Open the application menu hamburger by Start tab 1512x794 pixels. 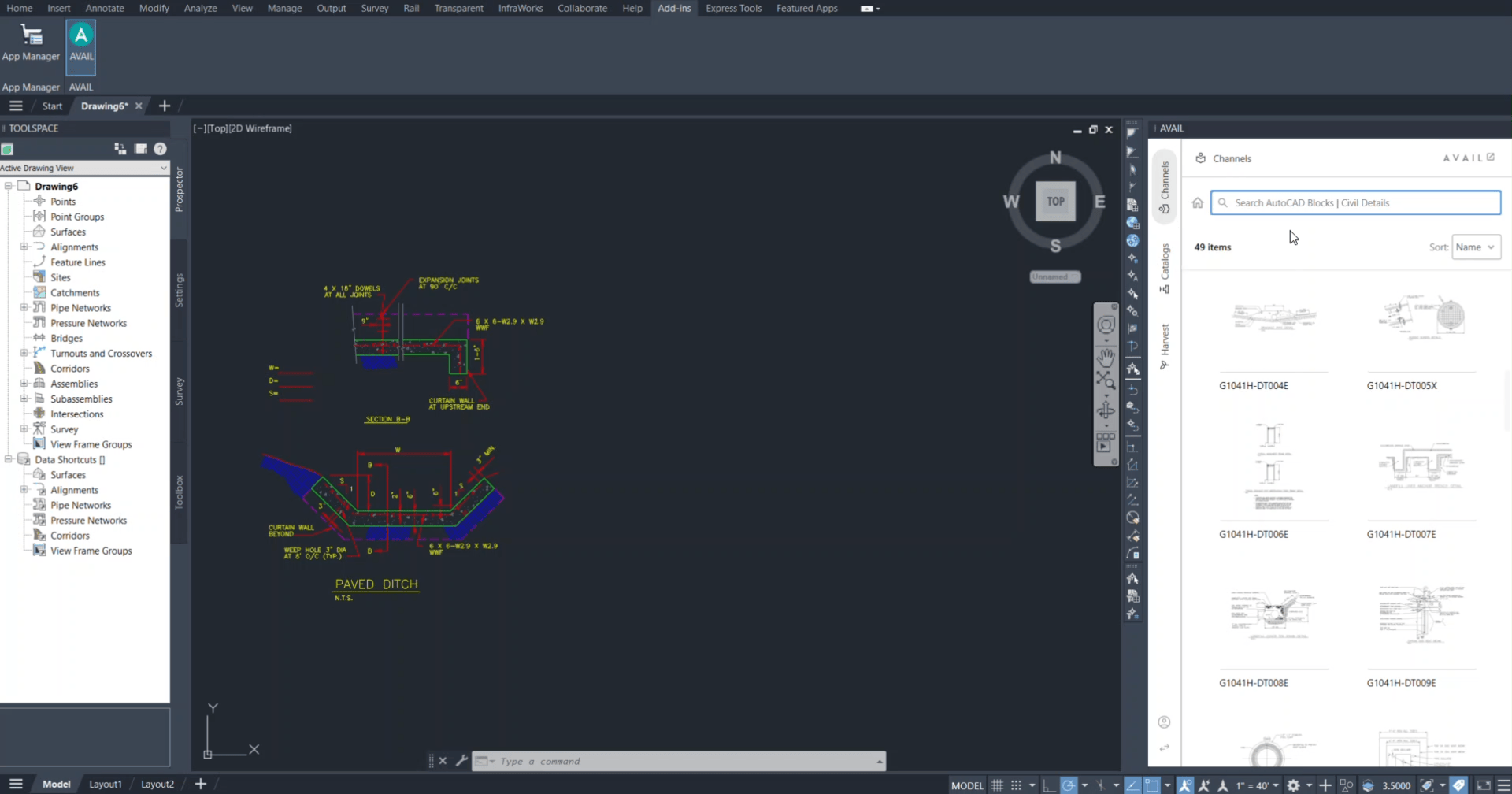[x=16, y=106]
